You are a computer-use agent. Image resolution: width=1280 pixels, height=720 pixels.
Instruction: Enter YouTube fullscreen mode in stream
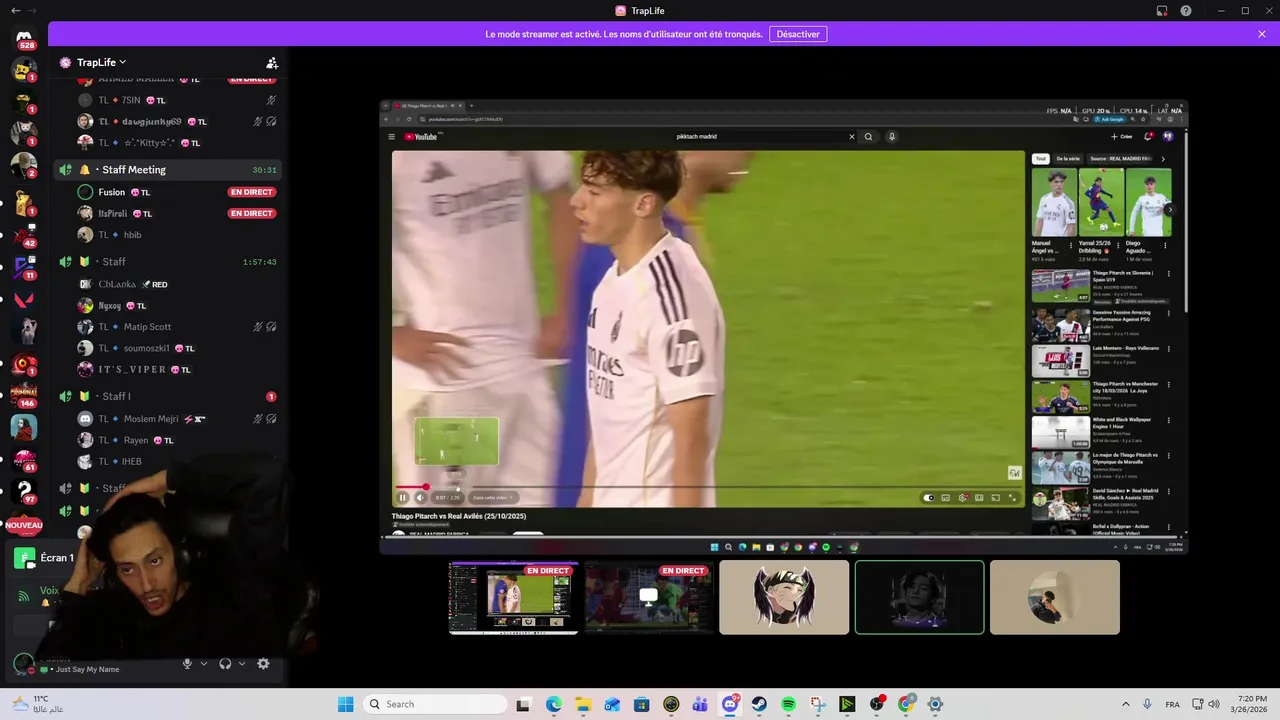pos(1012,498)
